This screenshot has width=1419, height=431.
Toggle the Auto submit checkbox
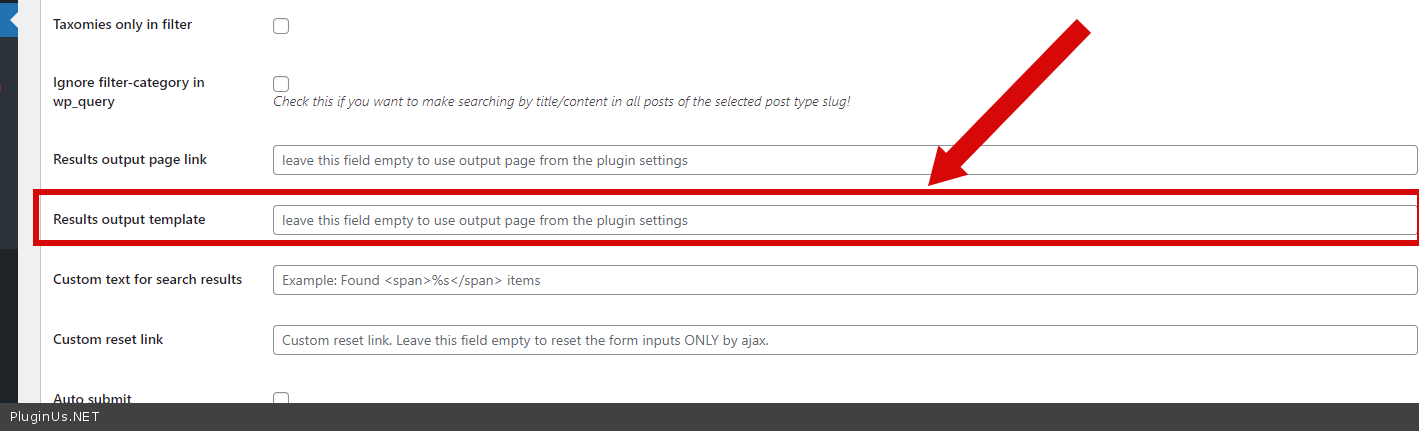(281, 398)
